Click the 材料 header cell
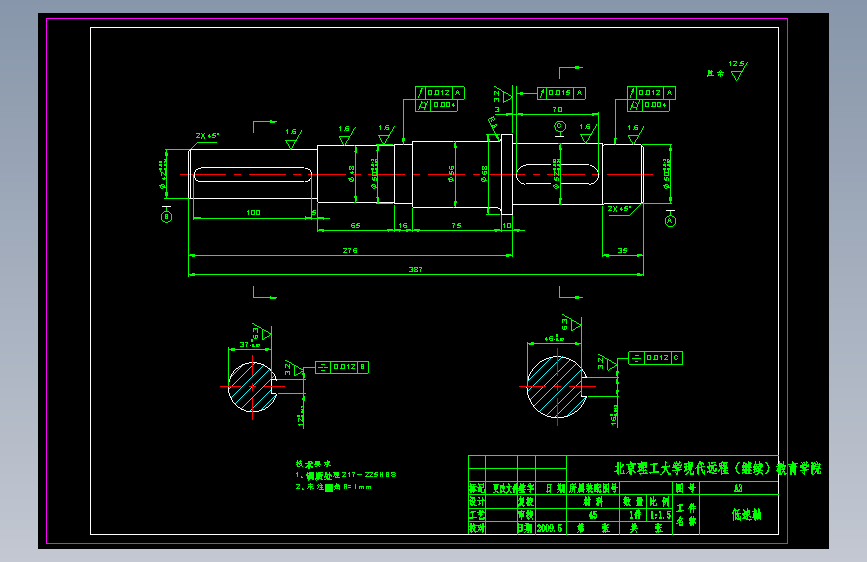This screenshot has width=867, height=562. [593, 502]
